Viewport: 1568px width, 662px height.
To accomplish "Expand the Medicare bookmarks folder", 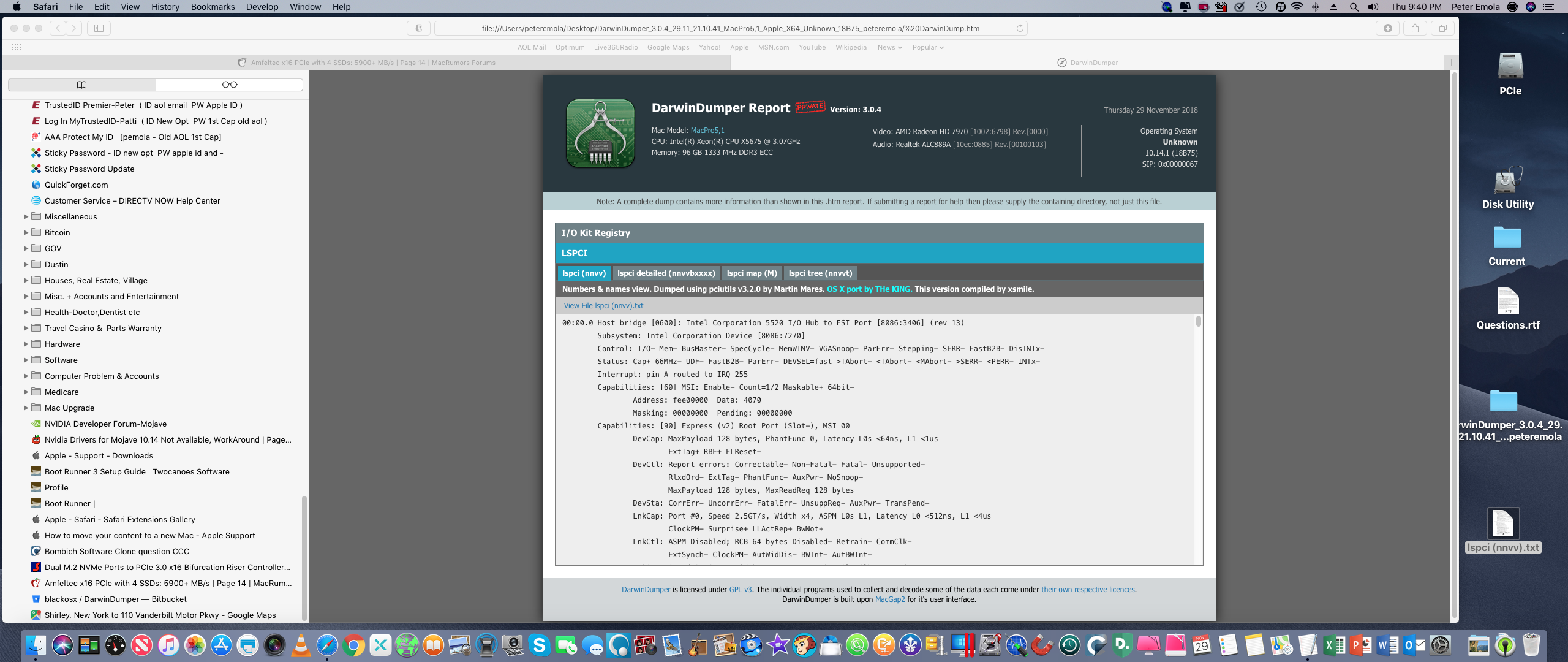I will point(26,392).
